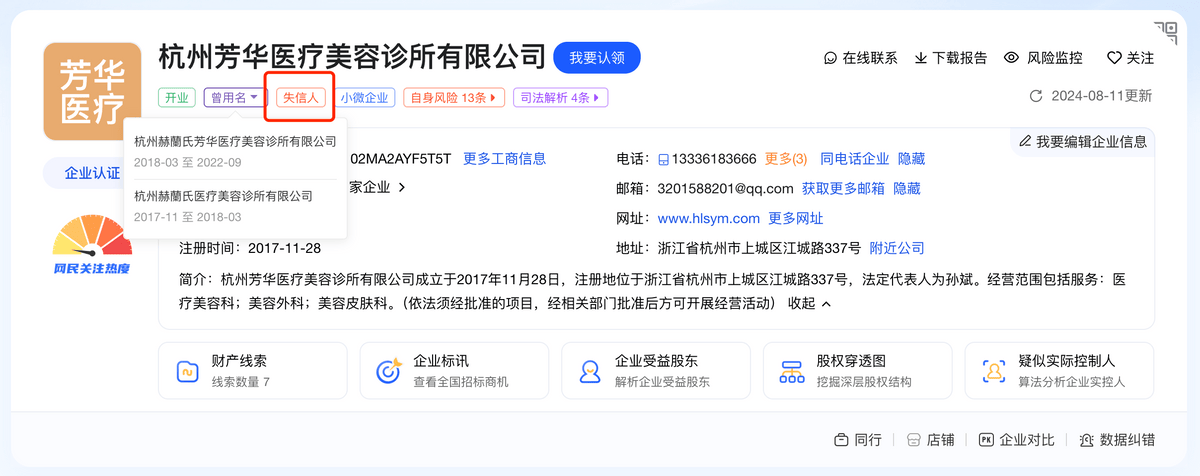Image resolution: width=1200 pixels, height=476 pixels.
Task: Click the headset icon beside 数据纠错
Action: (1087, 440)
